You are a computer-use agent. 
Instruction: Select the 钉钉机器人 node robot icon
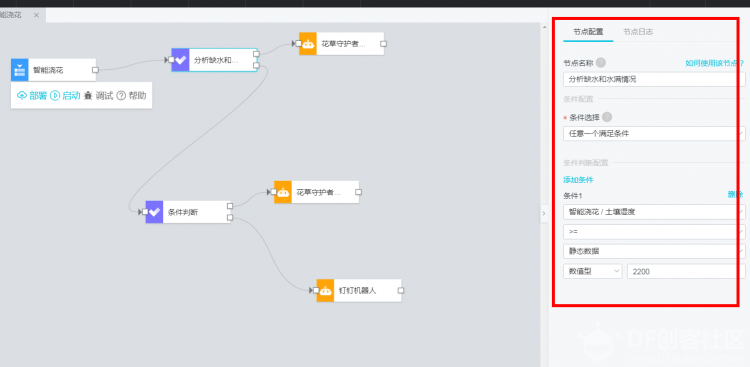tap(325, 290)
